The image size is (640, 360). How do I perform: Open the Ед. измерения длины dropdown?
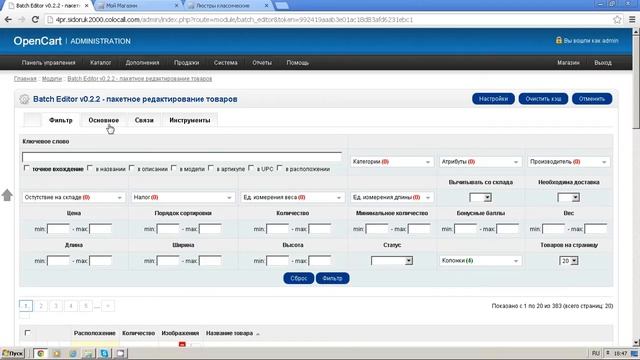click(391, 197)
